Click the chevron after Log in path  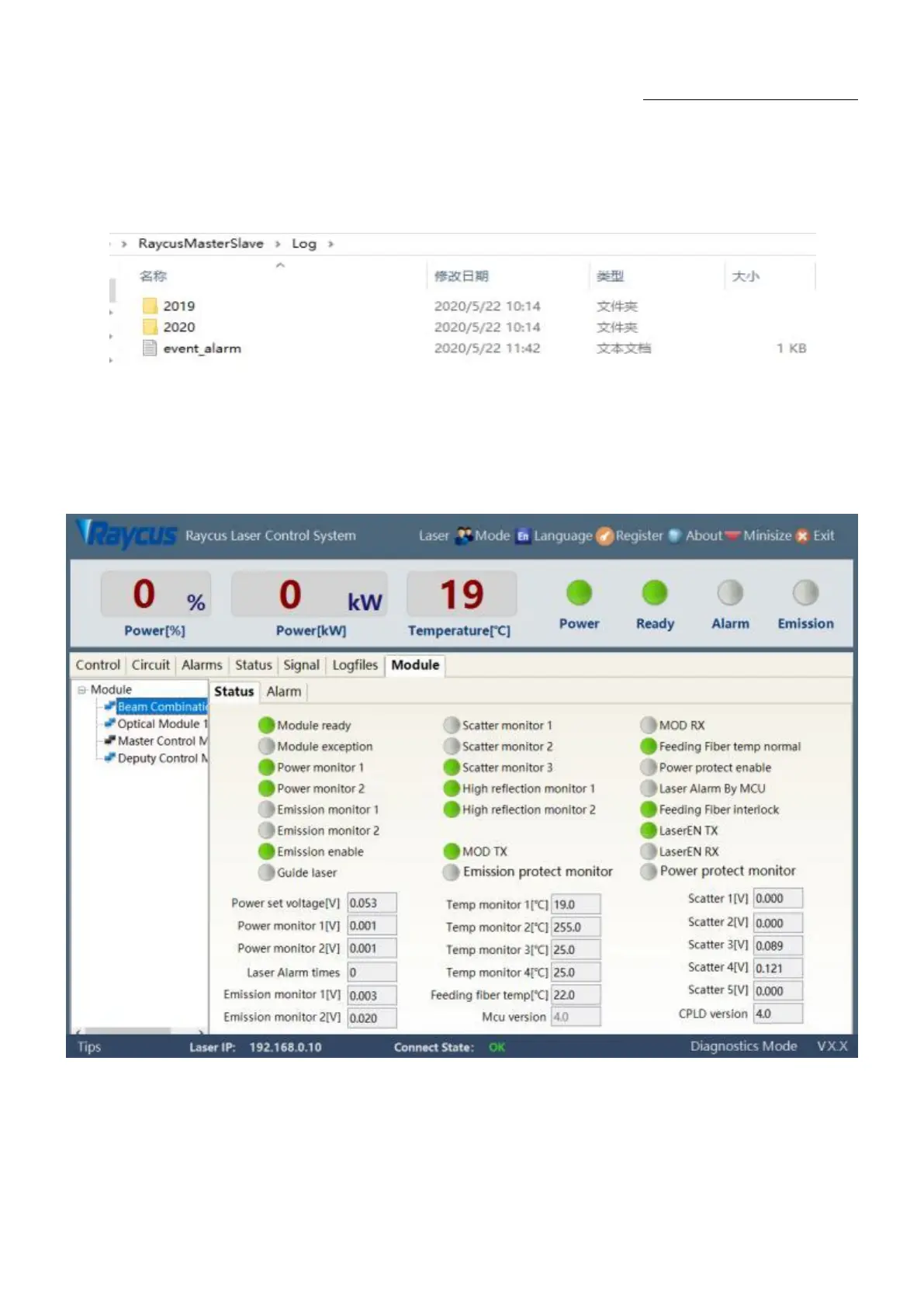(x=330, y=244)
